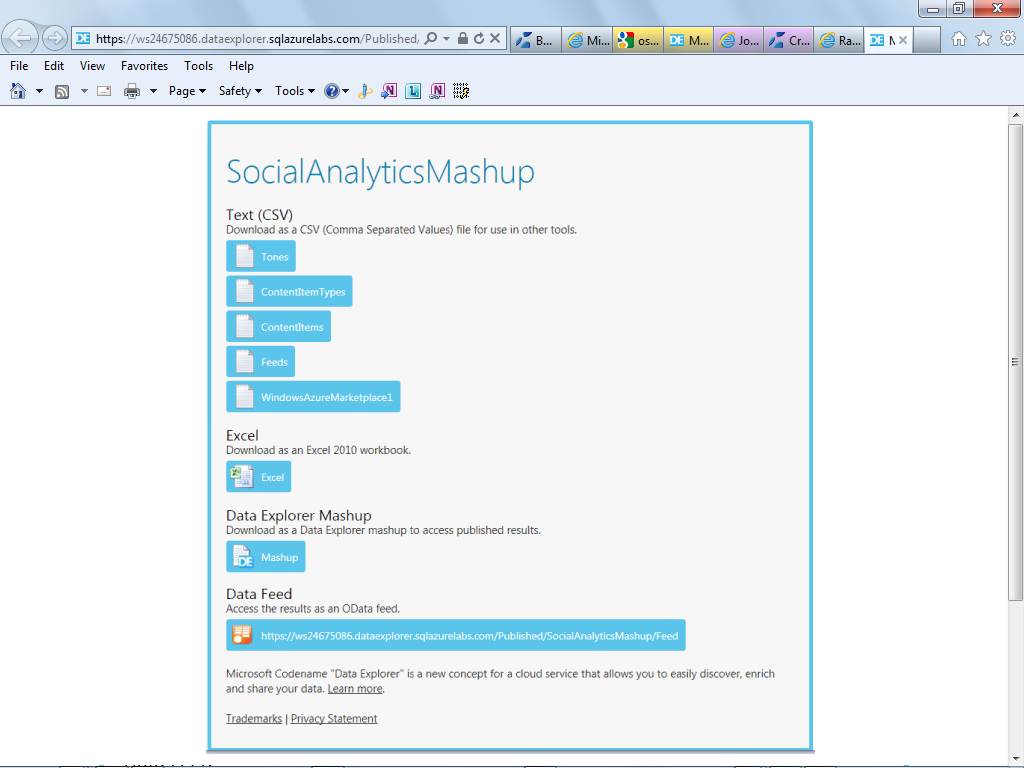Open the File menu
Image resolution: width=1024 pixels, height=768 pixels.
(x=19, y=66)
